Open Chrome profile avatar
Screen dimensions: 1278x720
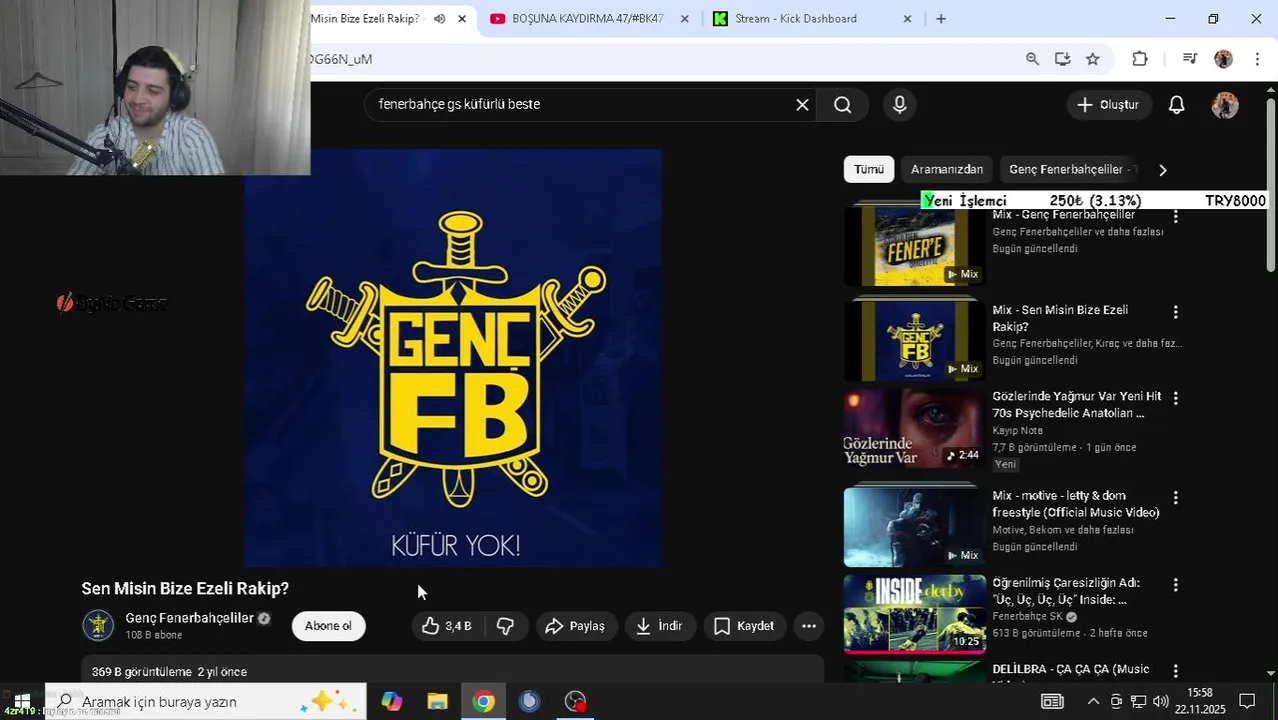[1224, 59]
